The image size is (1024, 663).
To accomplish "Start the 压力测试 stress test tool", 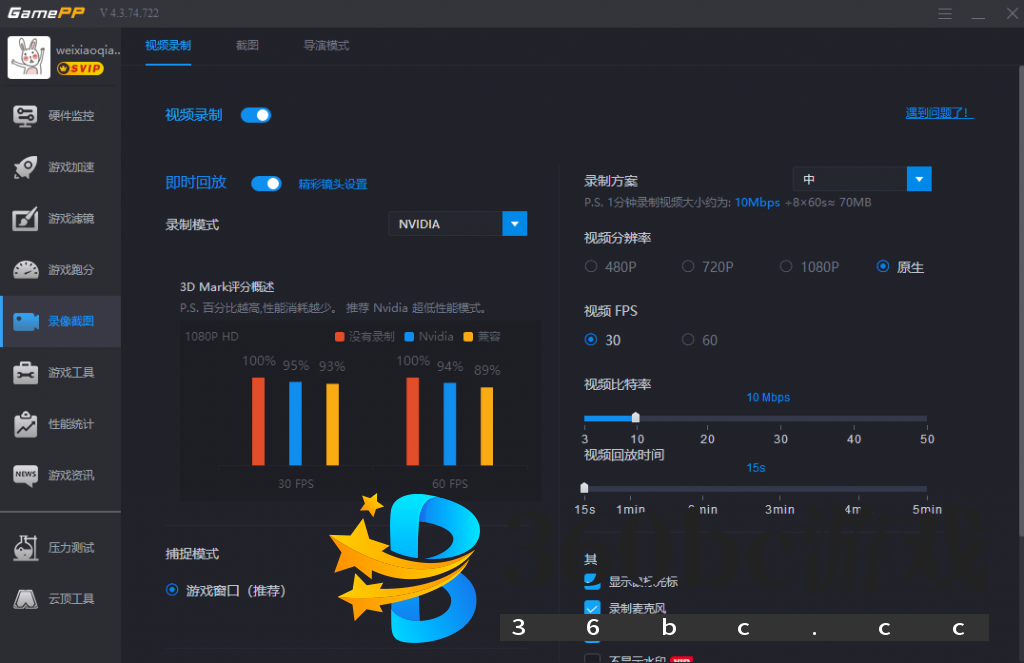I will pyautogui.click(x=60, y=548).
